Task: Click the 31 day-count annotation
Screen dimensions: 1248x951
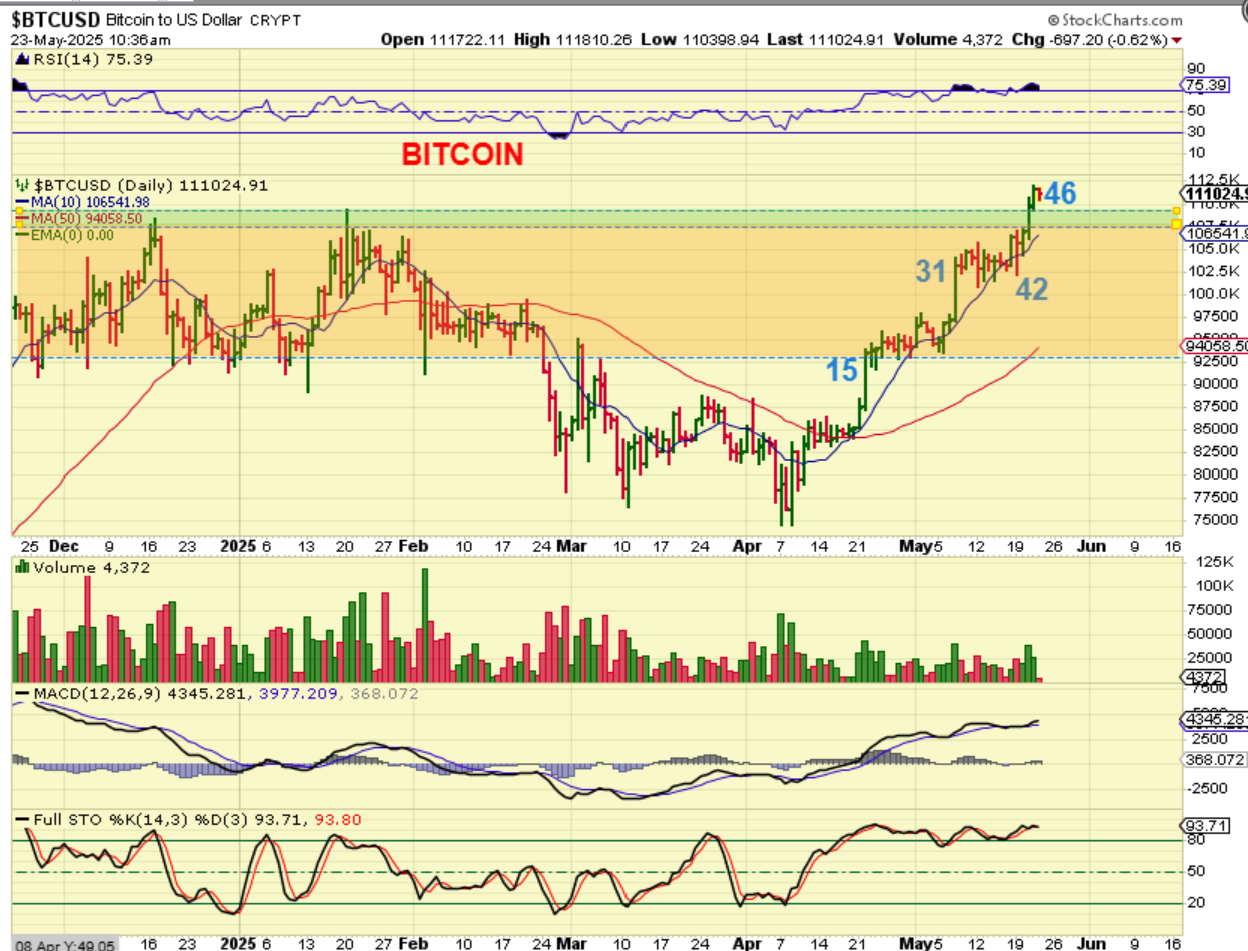Action: (931, 271)
